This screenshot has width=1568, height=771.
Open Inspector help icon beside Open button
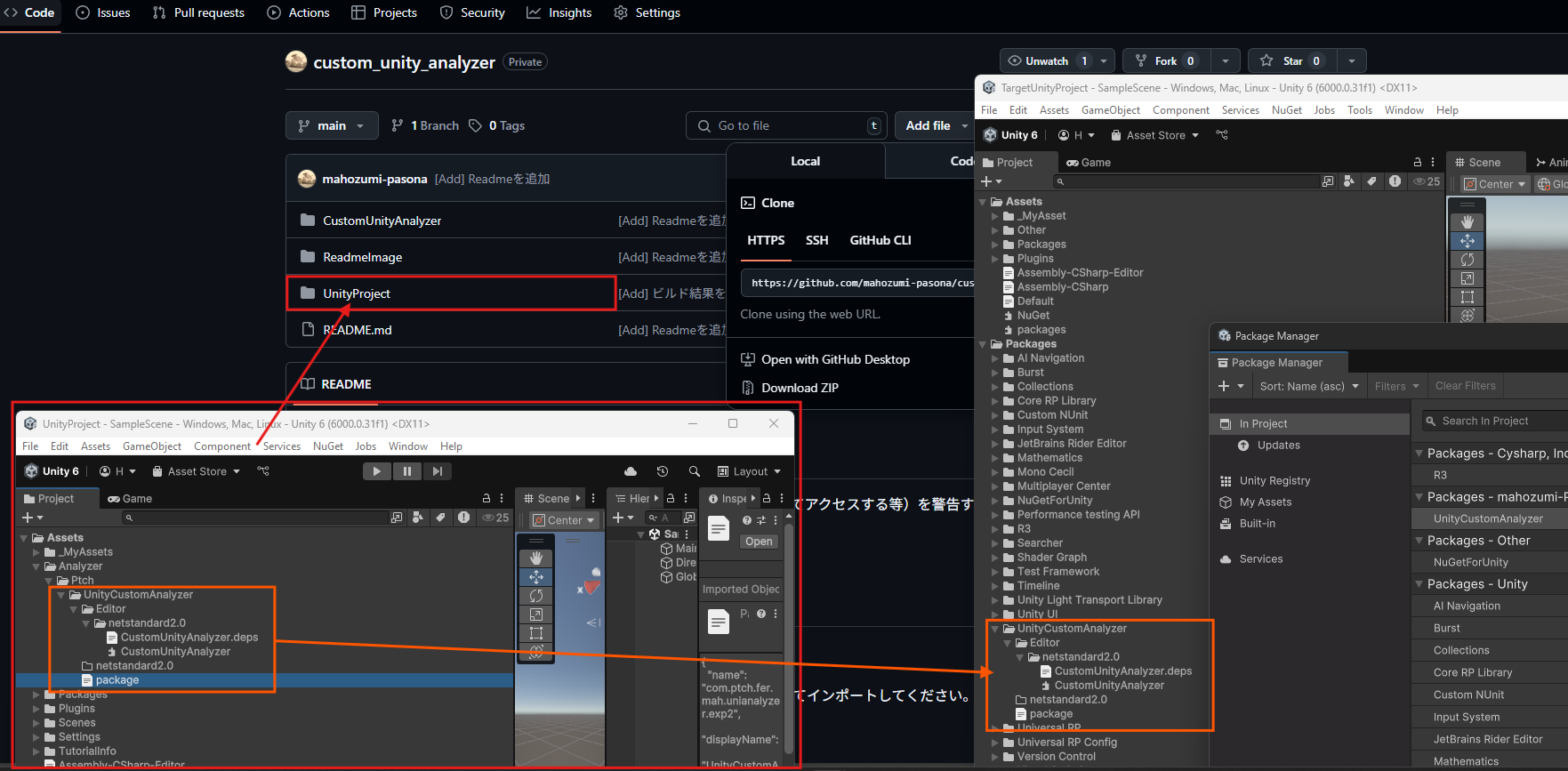[747, 520]
